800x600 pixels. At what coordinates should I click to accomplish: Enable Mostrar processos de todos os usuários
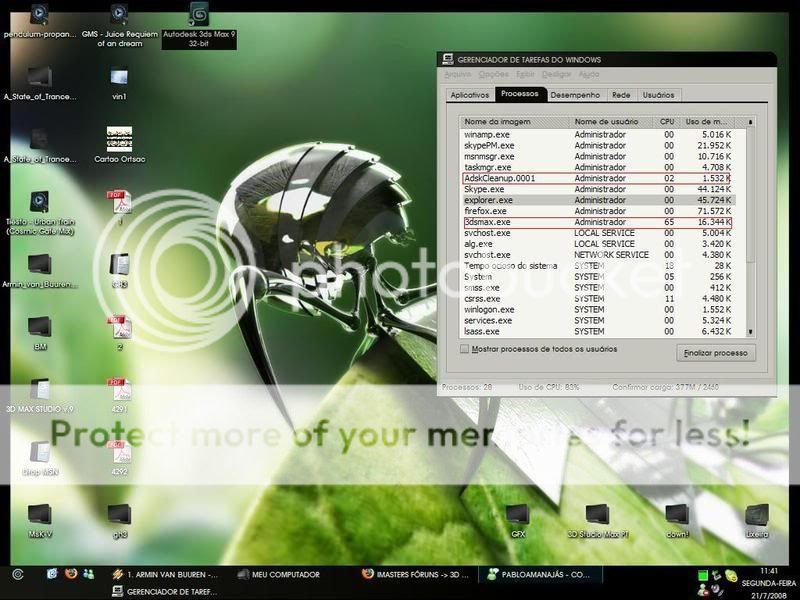pyautogui.click(x=464, y=349)
